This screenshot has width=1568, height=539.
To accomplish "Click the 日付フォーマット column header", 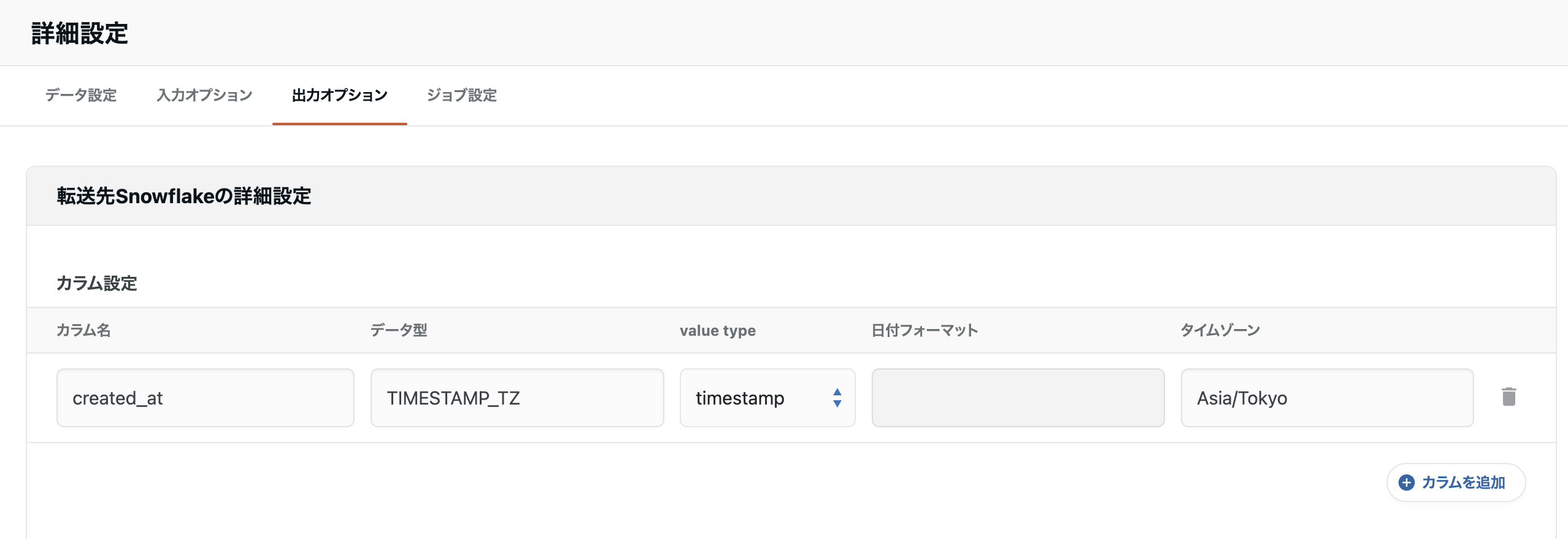I will click(924, 330).
